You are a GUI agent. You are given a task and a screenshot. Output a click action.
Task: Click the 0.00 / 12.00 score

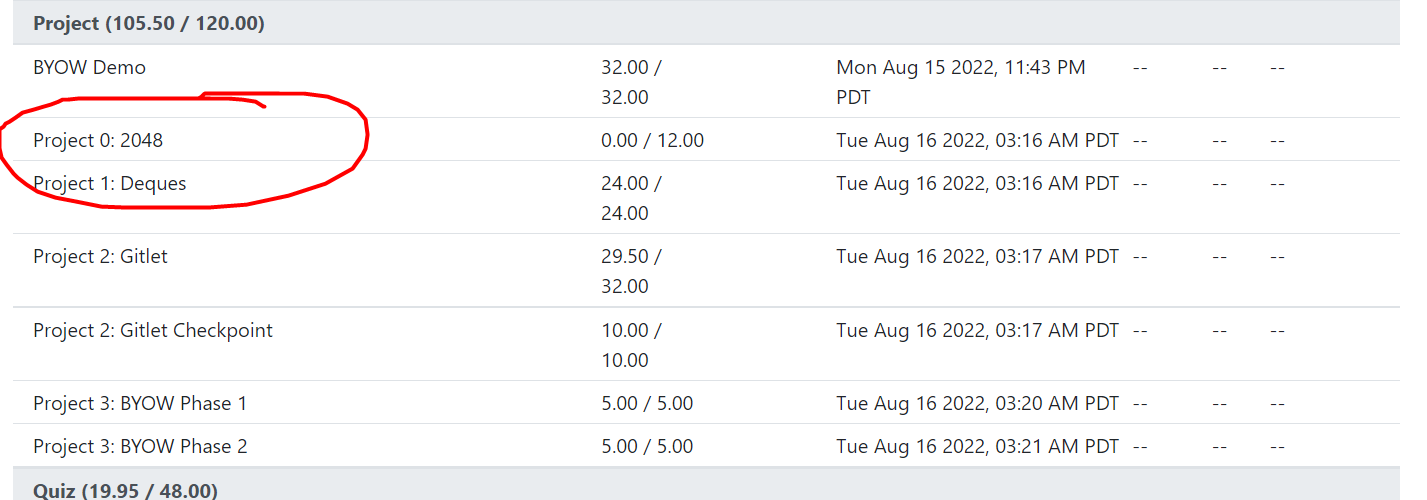click(652, 141)
